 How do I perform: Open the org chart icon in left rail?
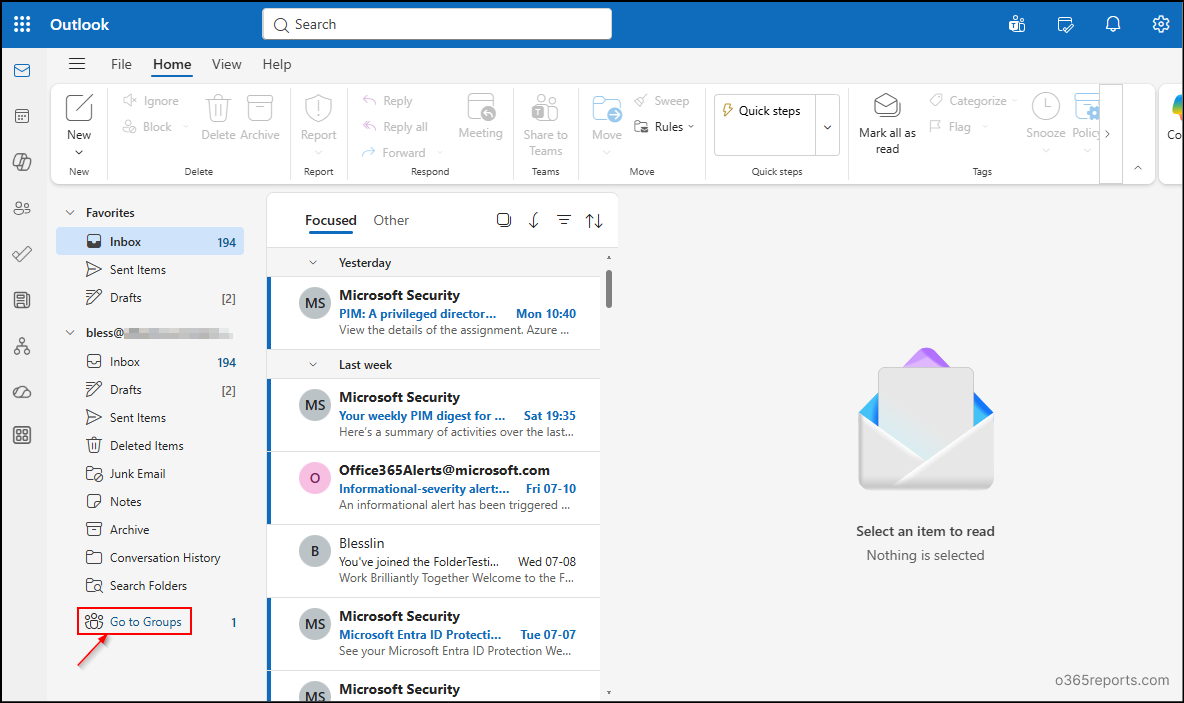click(x=22, y=346)
